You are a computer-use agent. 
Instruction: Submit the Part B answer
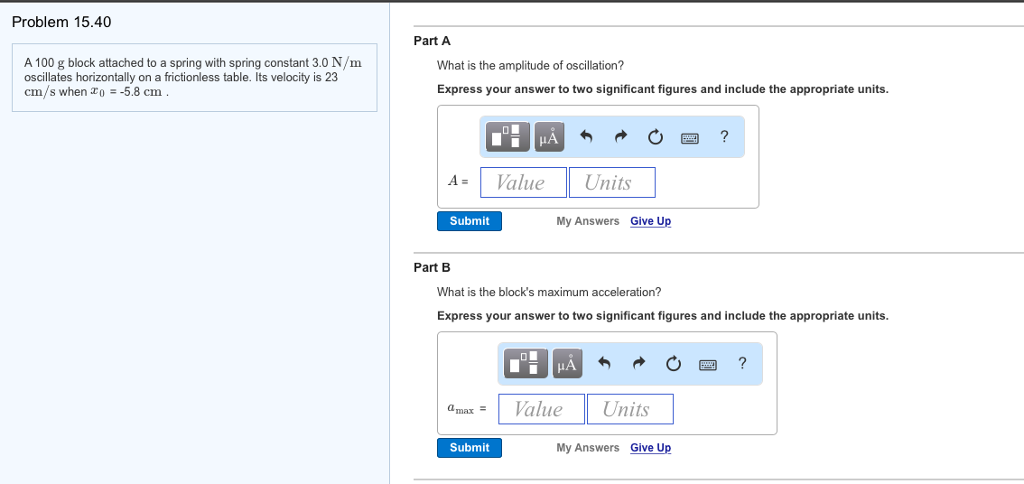(469, 448)
